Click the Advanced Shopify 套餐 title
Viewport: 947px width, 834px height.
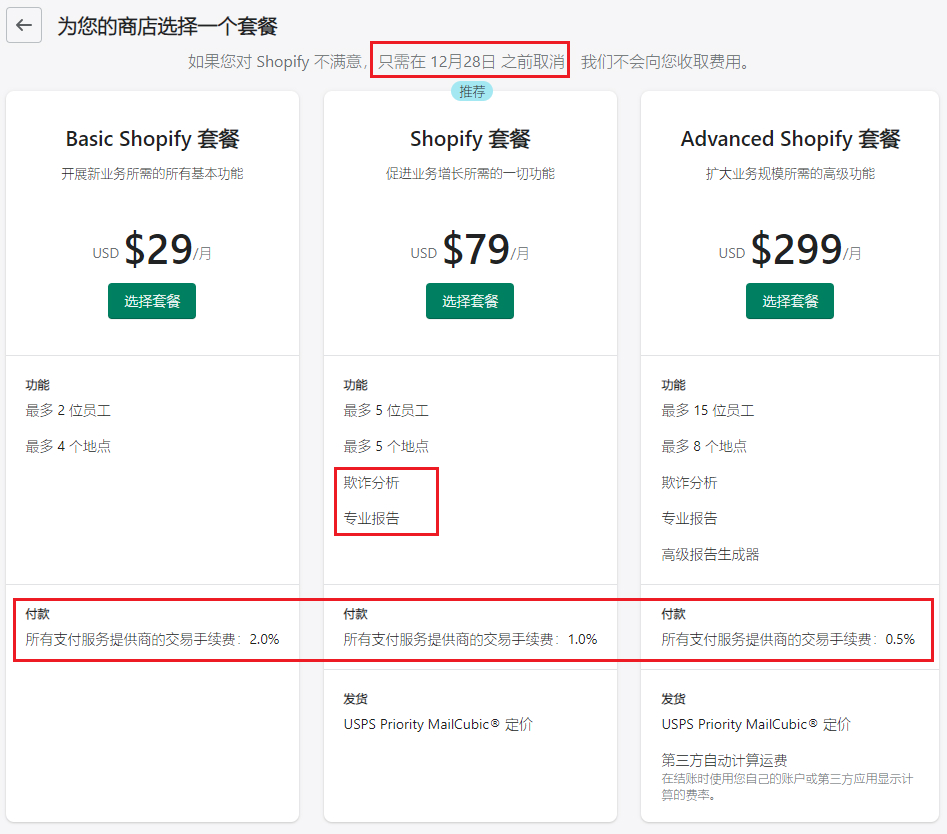coord(790,139)
